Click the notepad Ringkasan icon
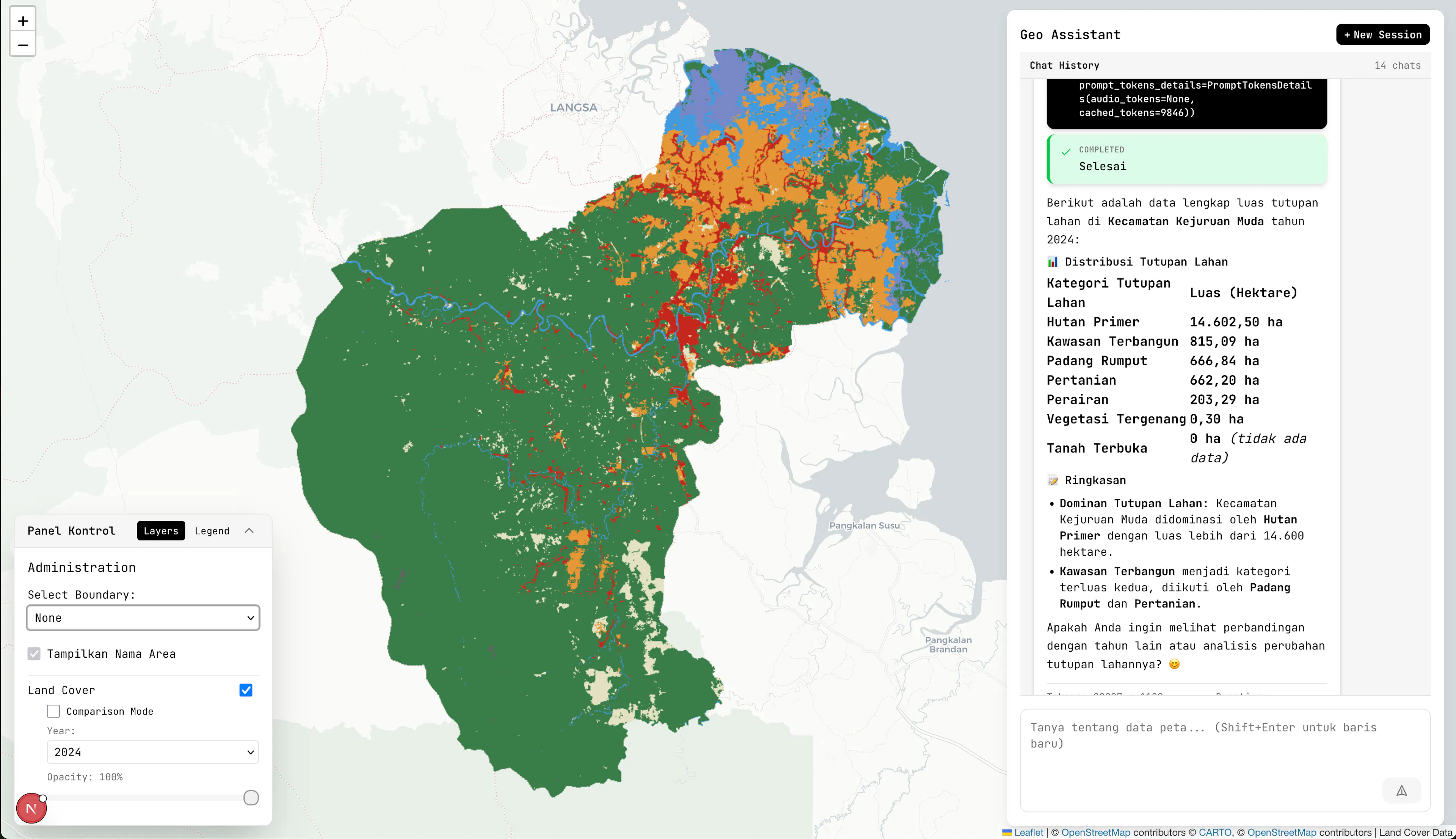Viewport: 1456px width, 839px height. (1052, 481)
